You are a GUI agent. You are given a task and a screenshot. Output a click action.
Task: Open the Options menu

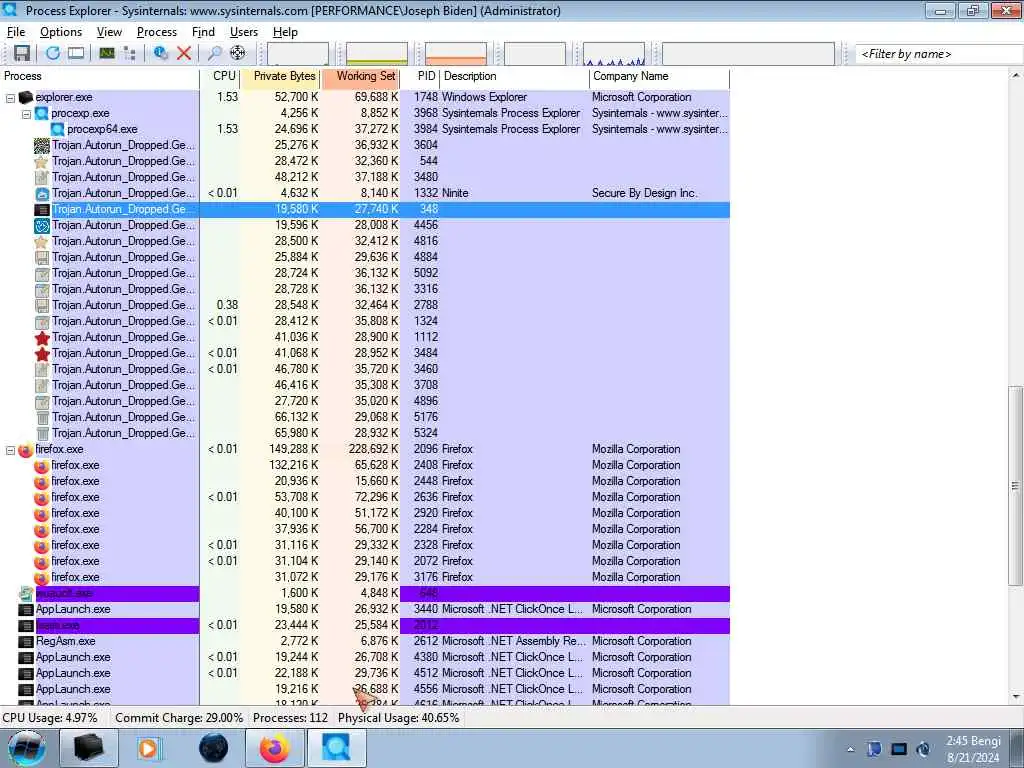click(x=61, y=32)
